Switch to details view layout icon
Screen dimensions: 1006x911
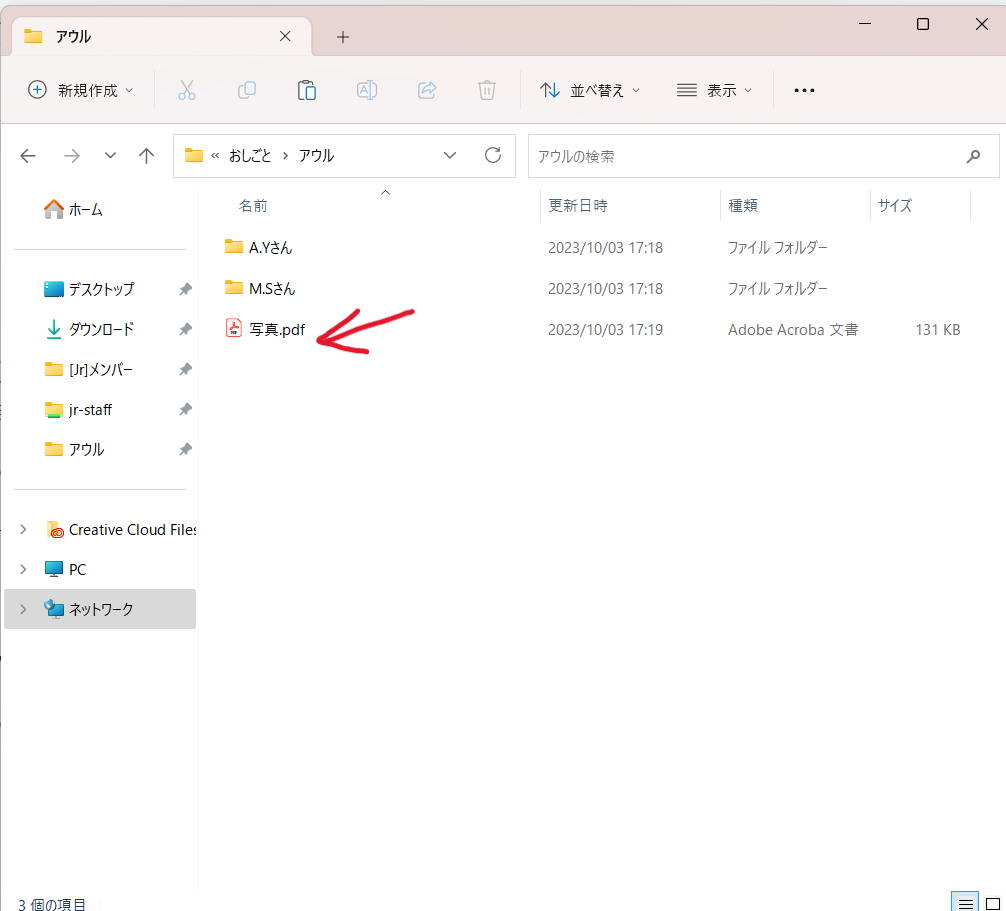[965, 903]
